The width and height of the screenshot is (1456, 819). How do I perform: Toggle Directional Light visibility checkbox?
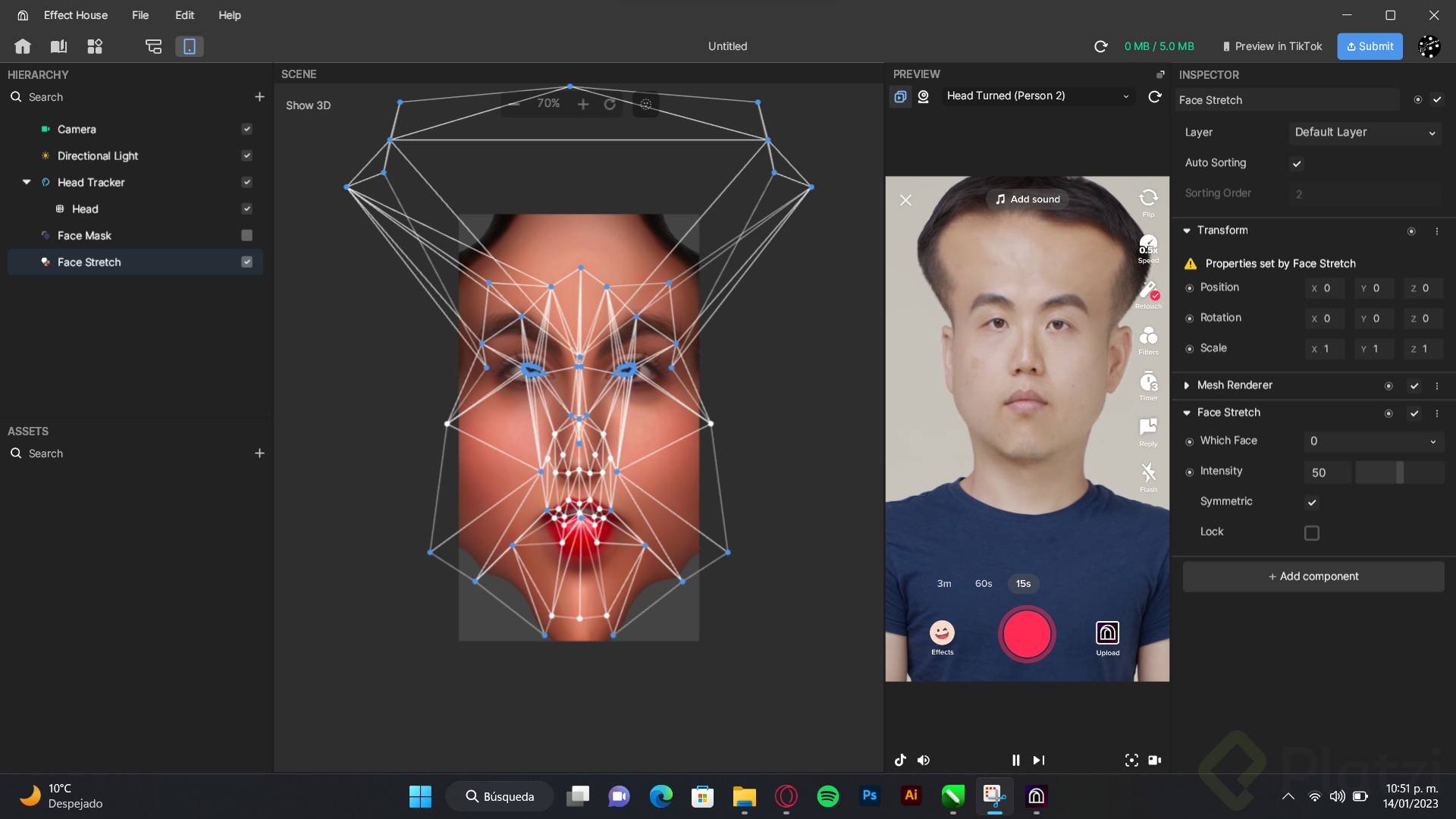(x=246, y=155)
